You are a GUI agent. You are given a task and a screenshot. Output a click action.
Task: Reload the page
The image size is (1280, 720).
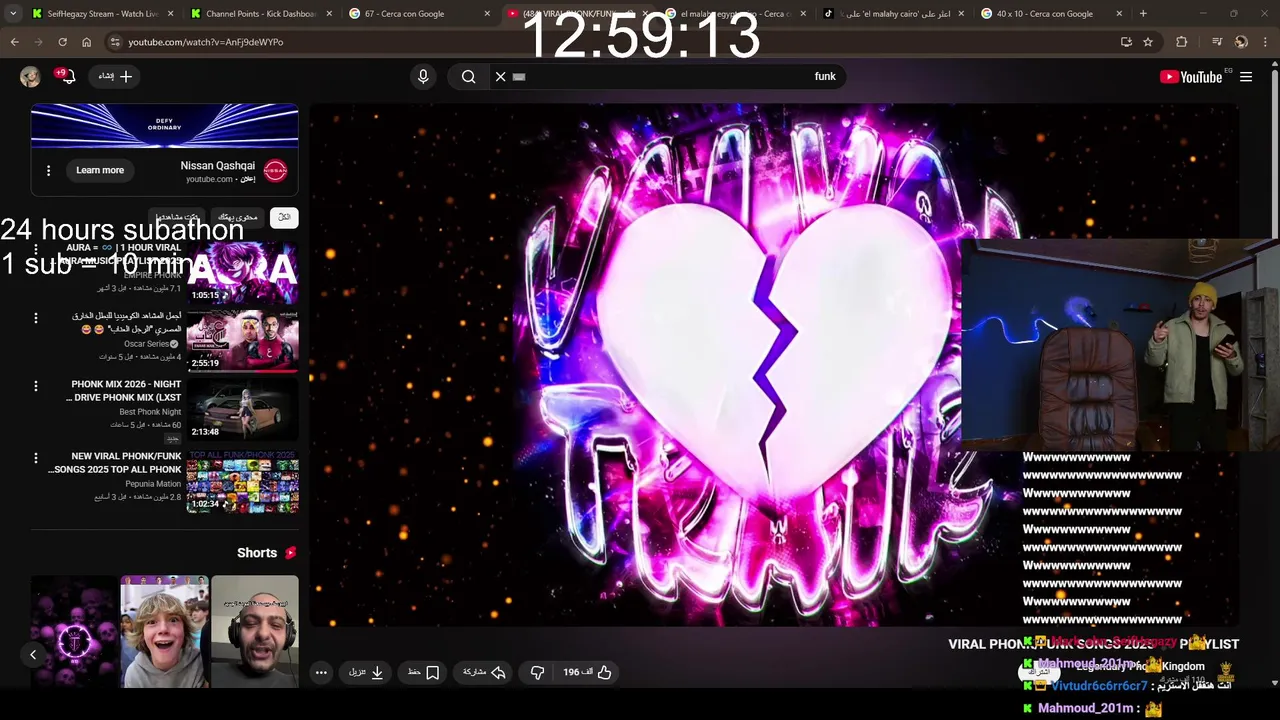62,42
